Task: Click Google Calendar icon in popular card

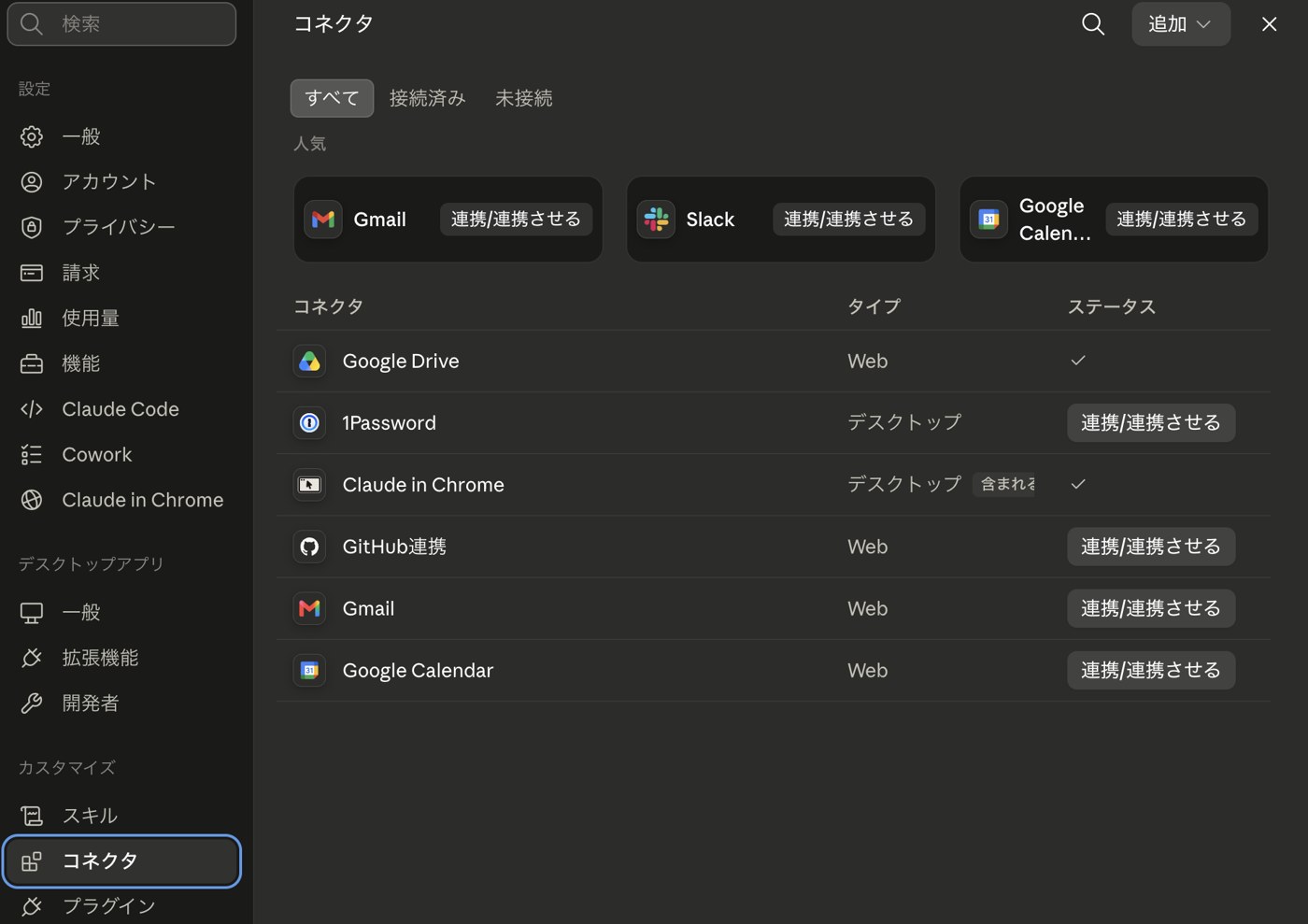Action: pos(988,220)
